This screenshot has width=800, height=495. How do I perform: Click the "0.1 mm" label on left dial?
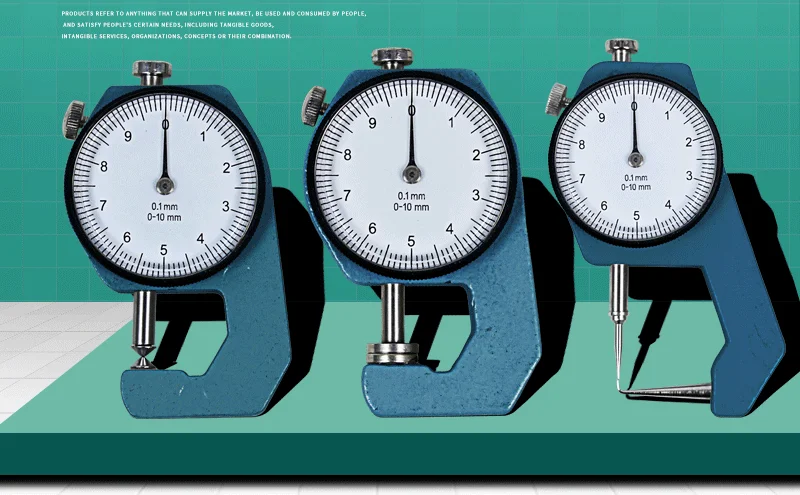[164, 207]
